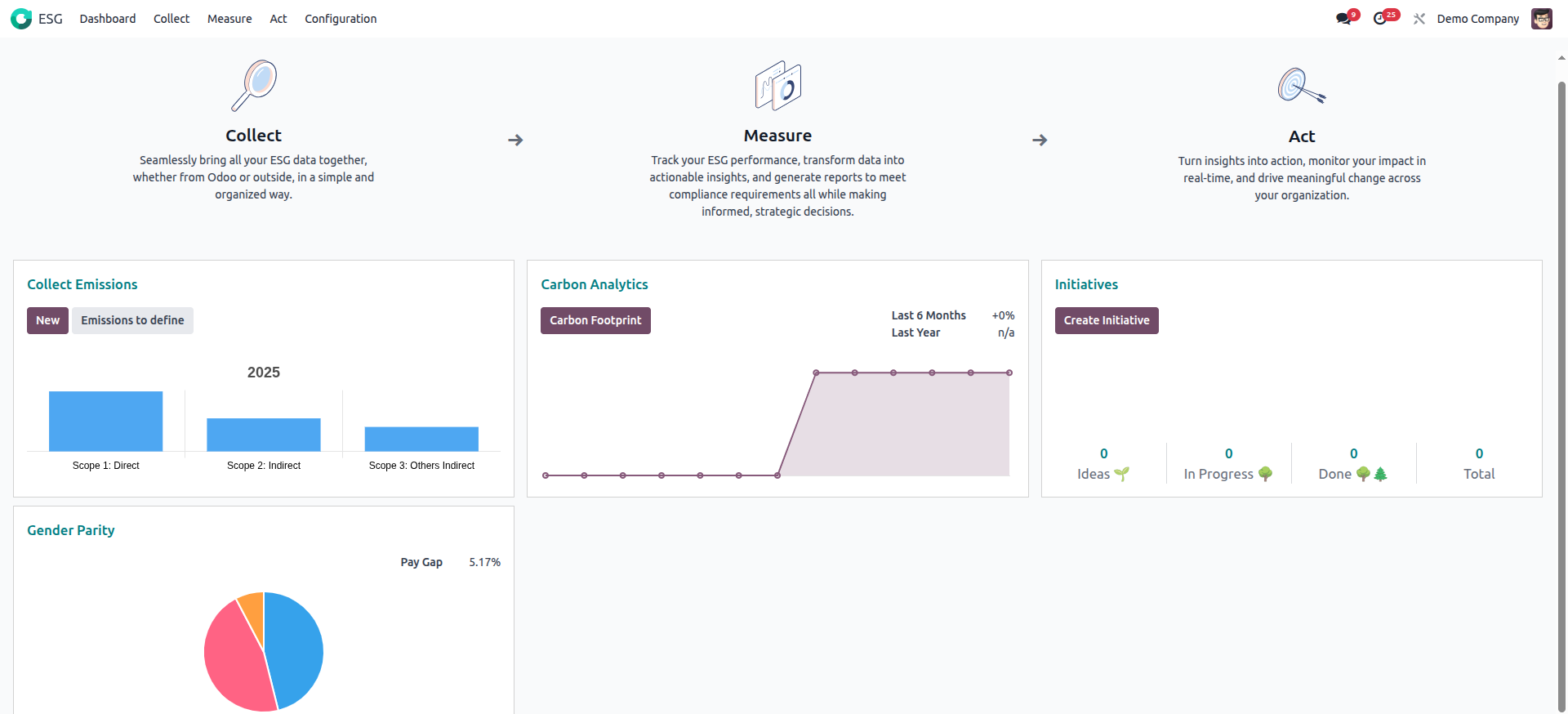Click the blue slice of the pie chart
1568x714 pixels.
(294, 649)
